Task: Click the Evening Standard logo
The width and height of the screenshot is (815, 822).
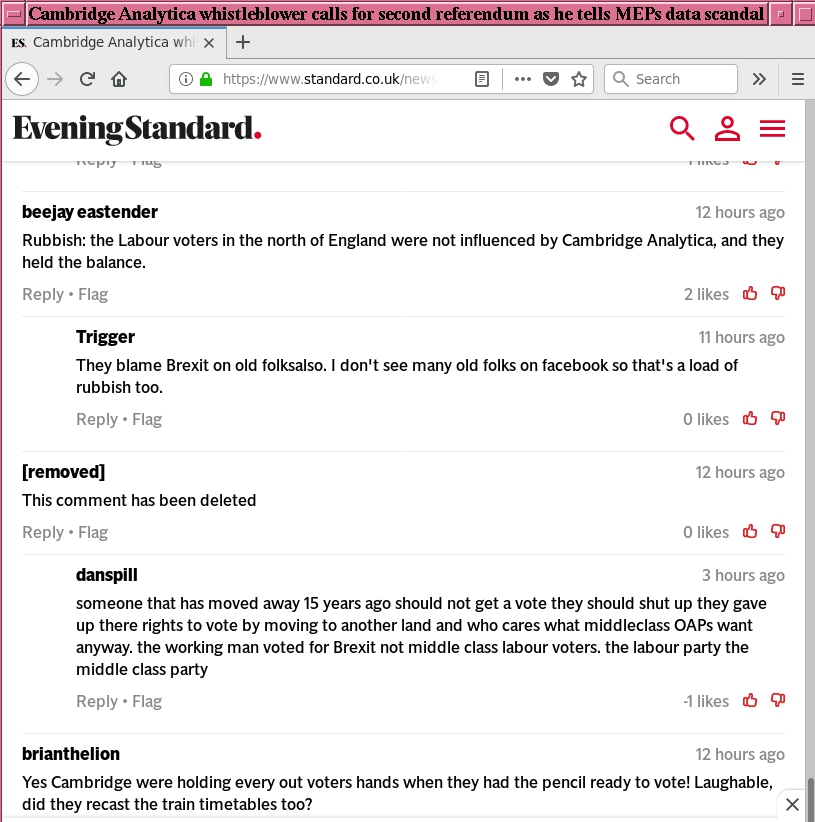Action: point(137,129)
